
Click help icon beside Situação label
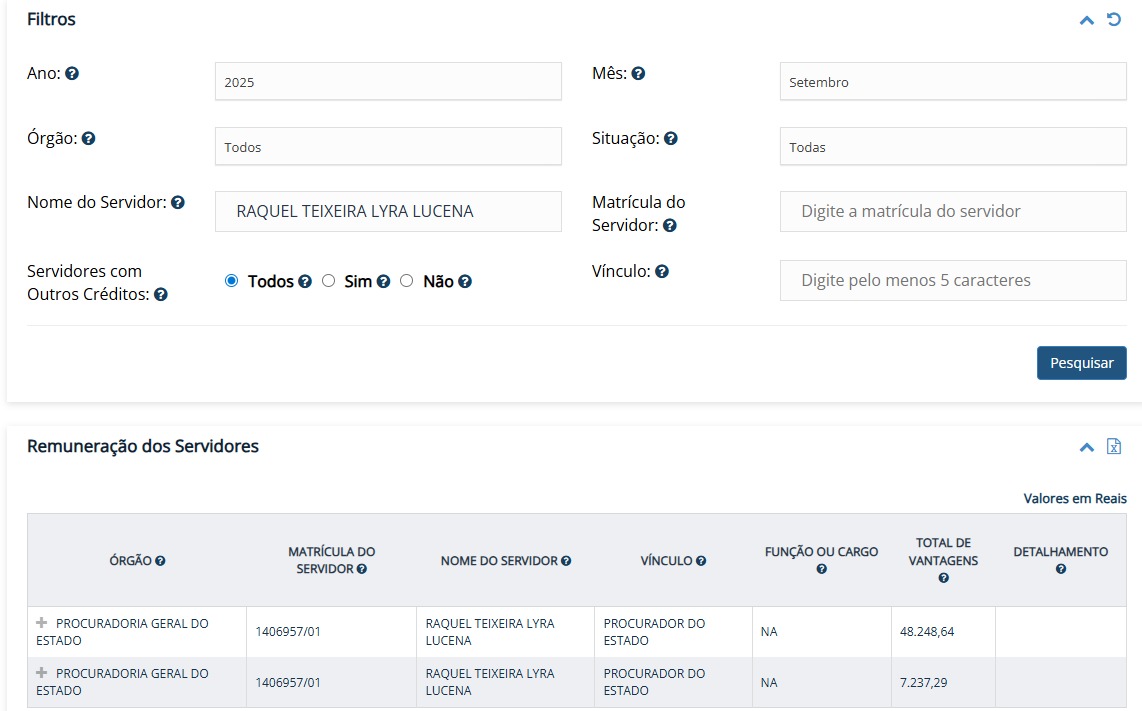tap(671, 139)
